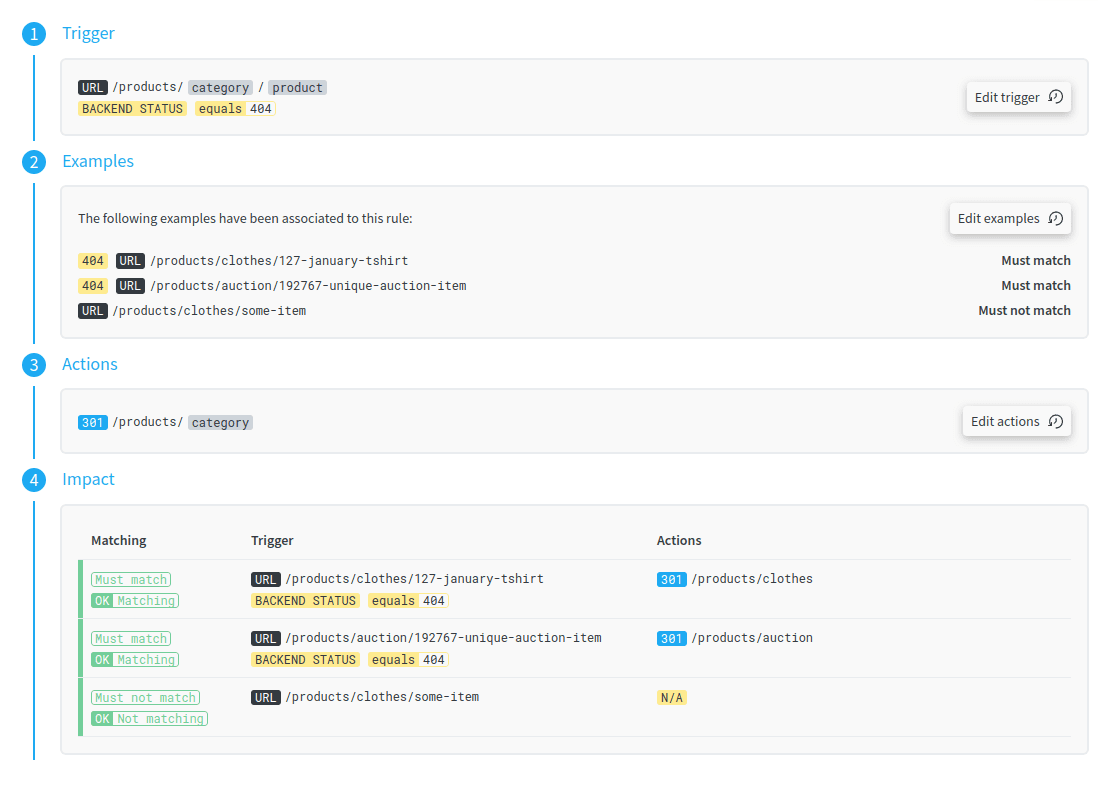Open the equals operator selector
The width and height of the screenshot is (1109, 787).
[x=221, y=108]
